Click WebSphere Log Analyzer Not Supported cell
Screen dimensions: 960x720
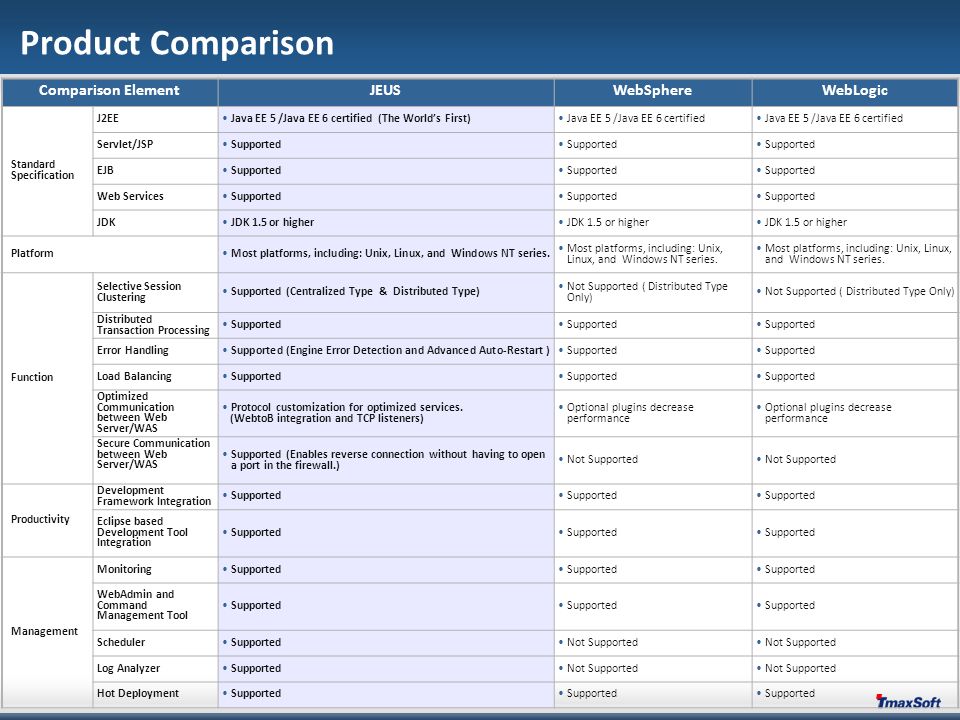(x=653, y=669)
